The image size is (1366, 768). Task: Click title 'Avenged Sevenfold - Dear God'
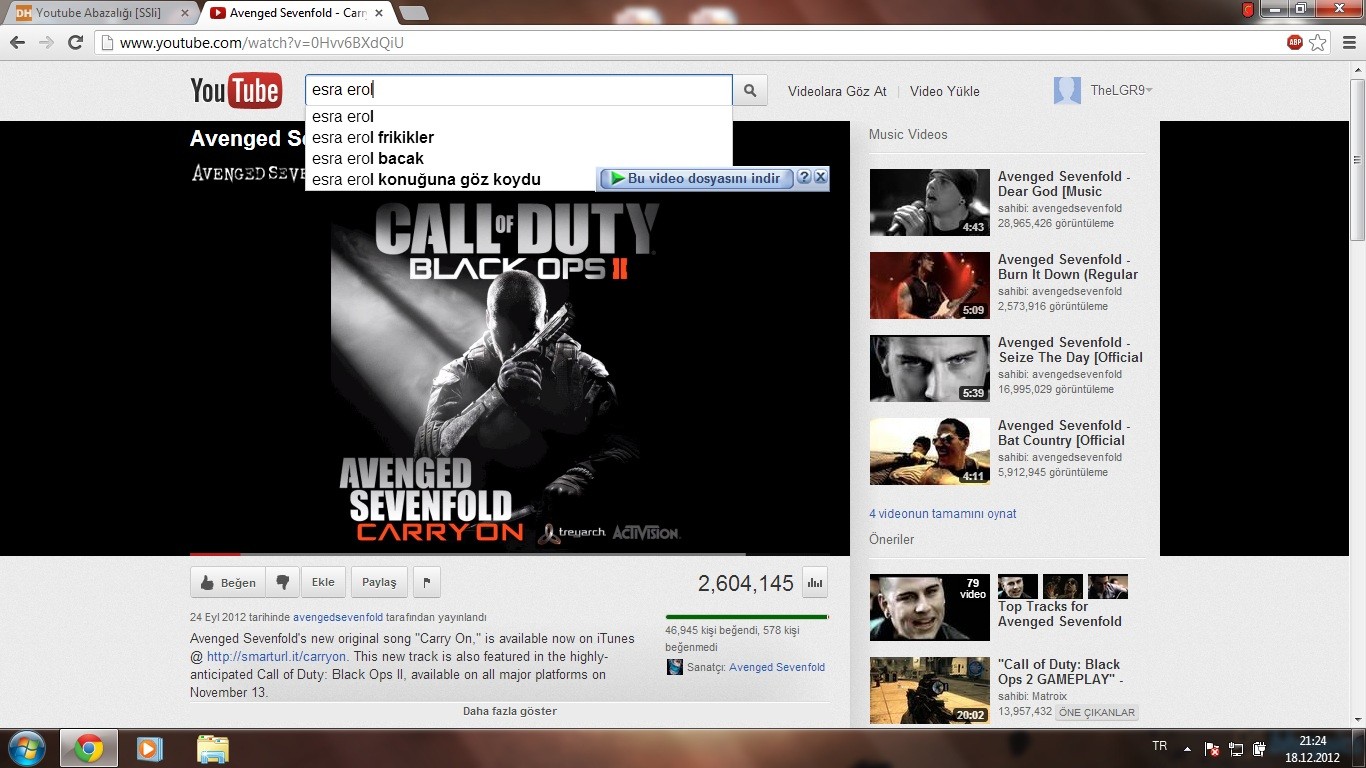pyautogui.click(x=1064, y=184)
